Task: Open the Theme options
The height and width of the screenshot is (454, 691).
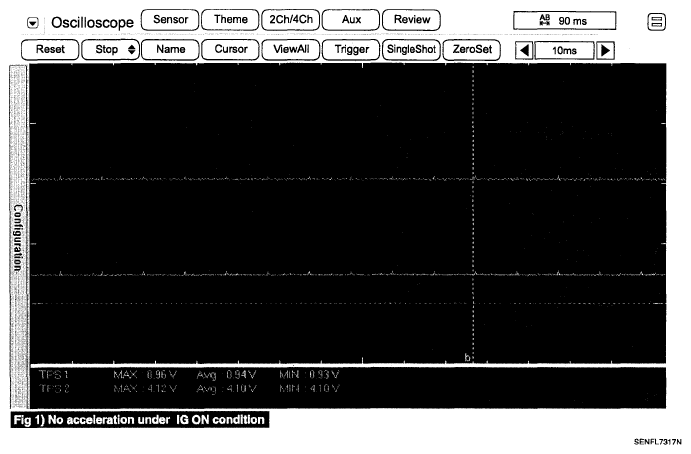Action: (x=229, y=19)
